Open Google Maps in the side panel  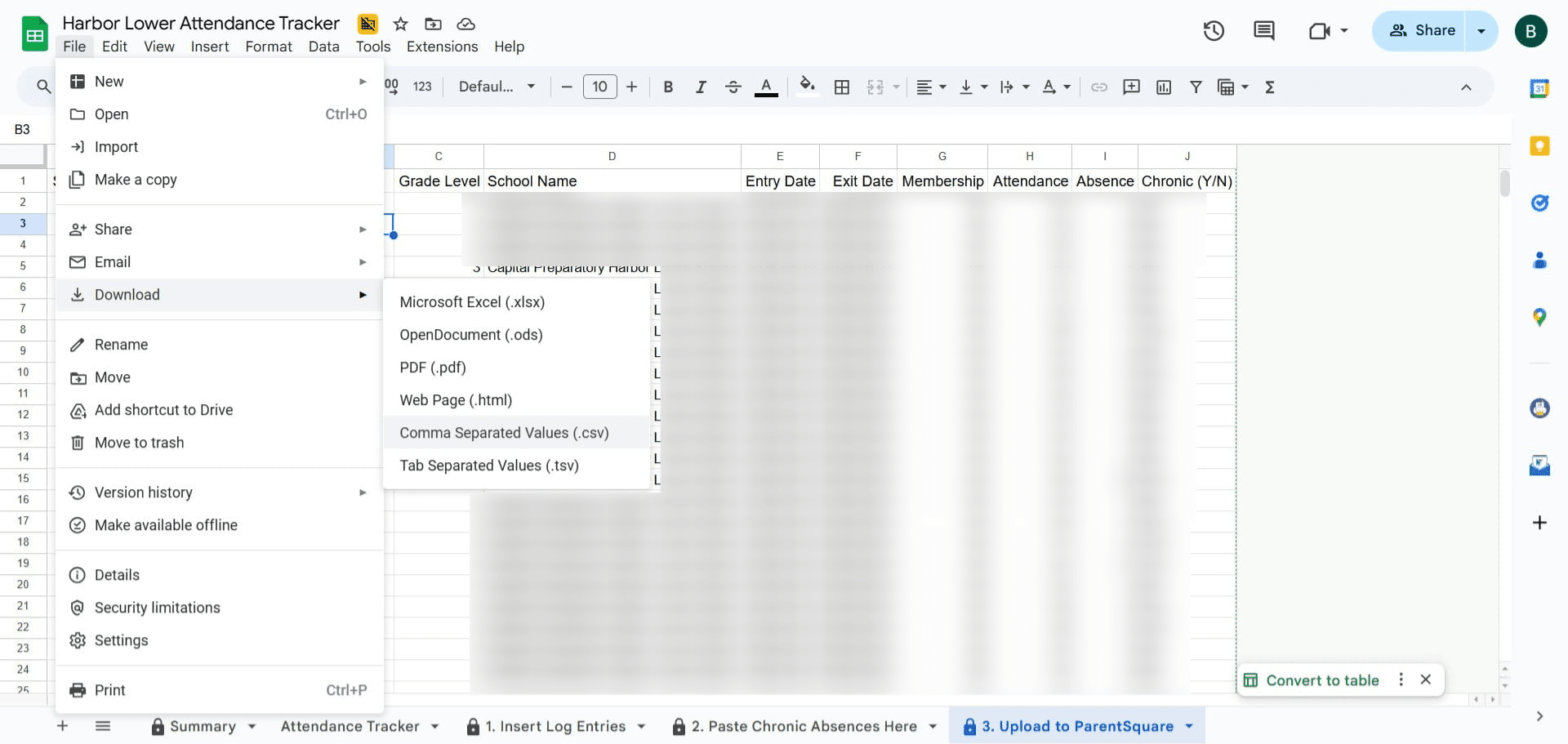click(x=1539, y=317)
